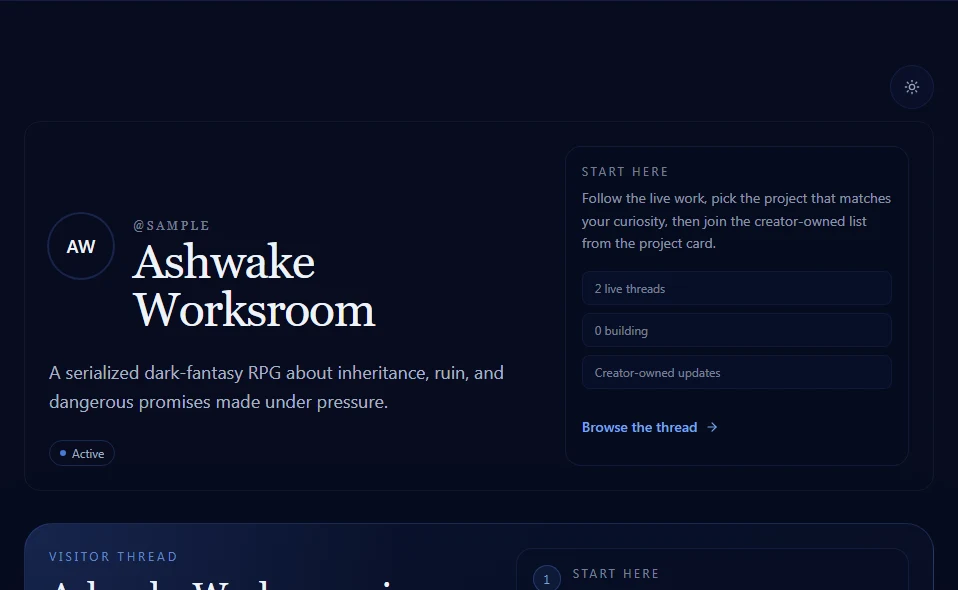Click the VISITOR THREAD label
The height and width of the screenshot is (590, 958).
[113, 557]
